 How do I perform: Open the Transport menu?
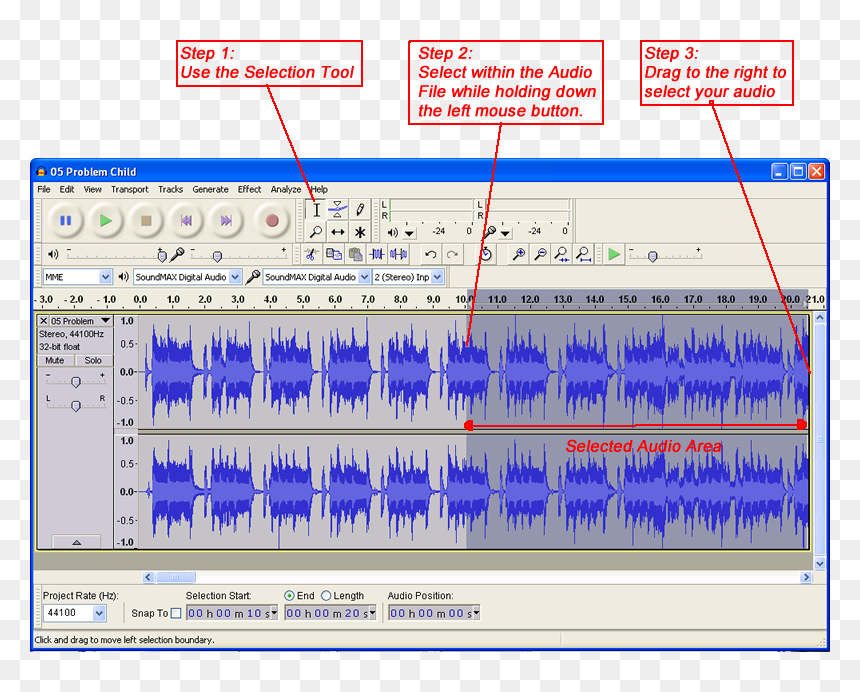pos(129,189)
